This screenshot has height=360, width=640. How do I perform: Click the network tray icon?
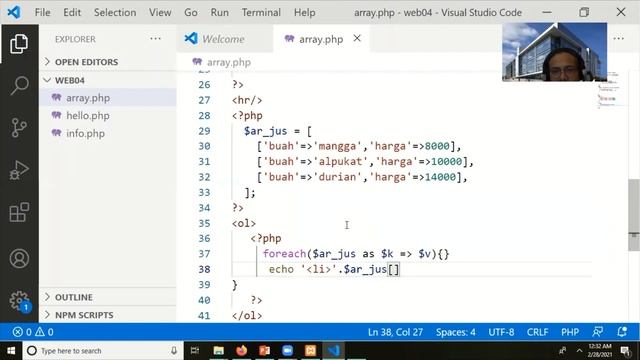[563, 351]
